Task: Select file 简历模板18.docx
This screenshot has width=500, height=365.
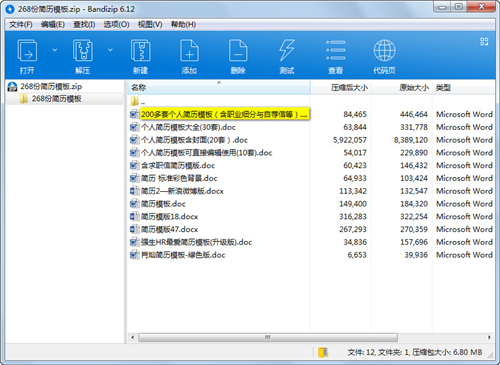Action: tap(169, 217)
